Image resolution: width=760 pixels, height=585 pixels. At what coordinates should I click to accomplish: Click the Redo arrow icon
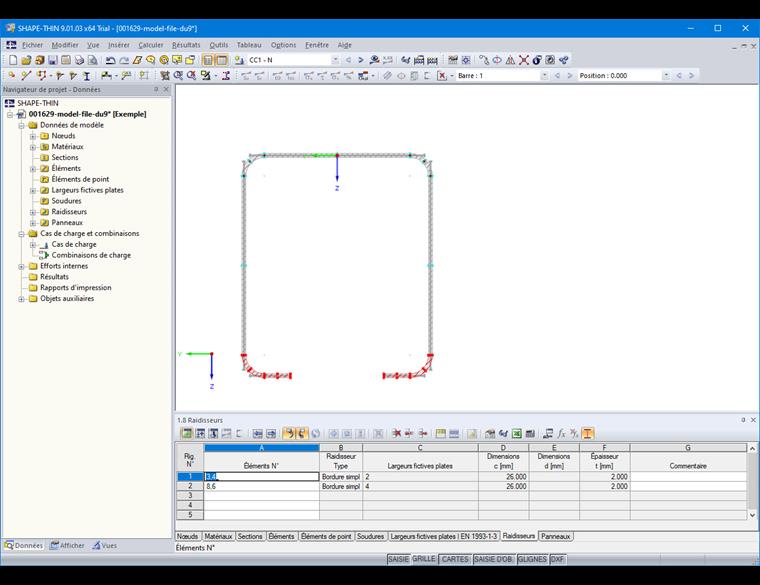tap(124, 60)
